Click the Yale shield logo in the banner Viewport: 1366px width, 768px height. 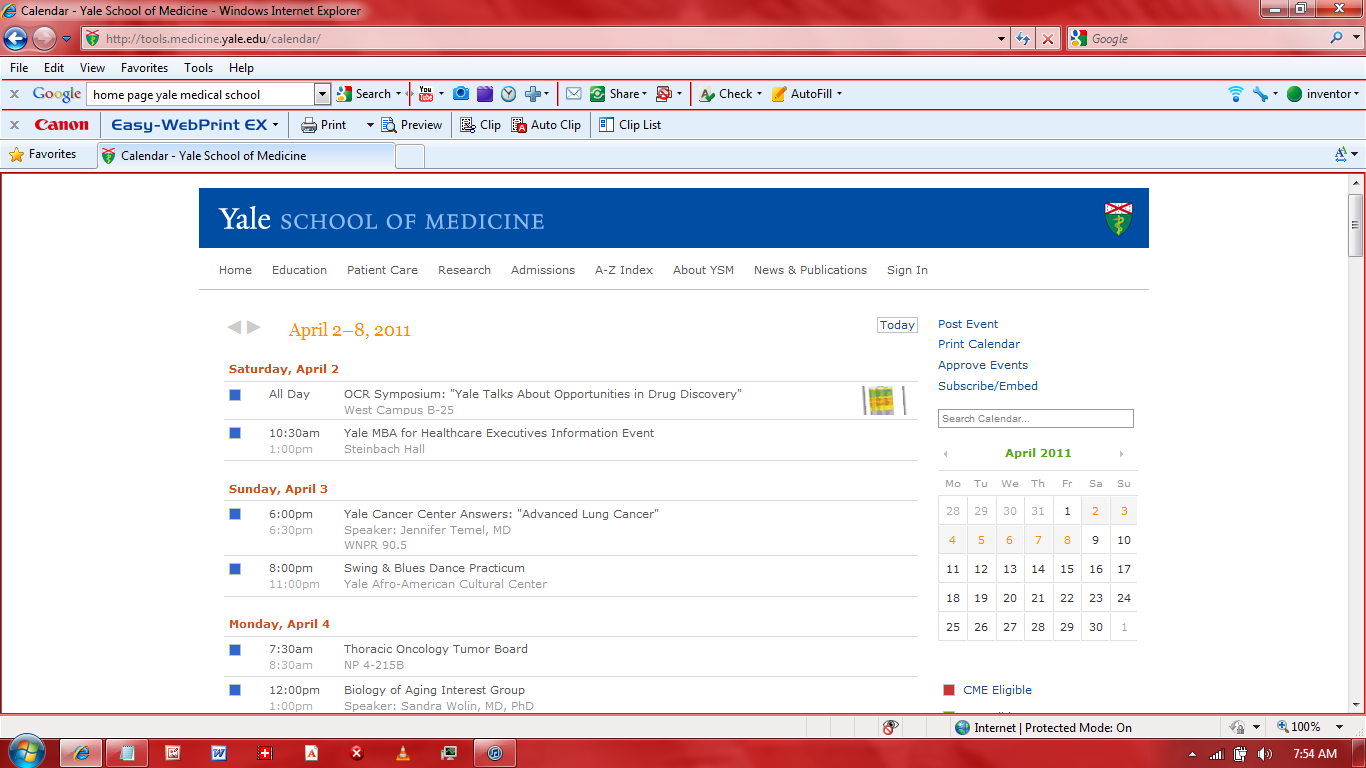point(1118,219)
